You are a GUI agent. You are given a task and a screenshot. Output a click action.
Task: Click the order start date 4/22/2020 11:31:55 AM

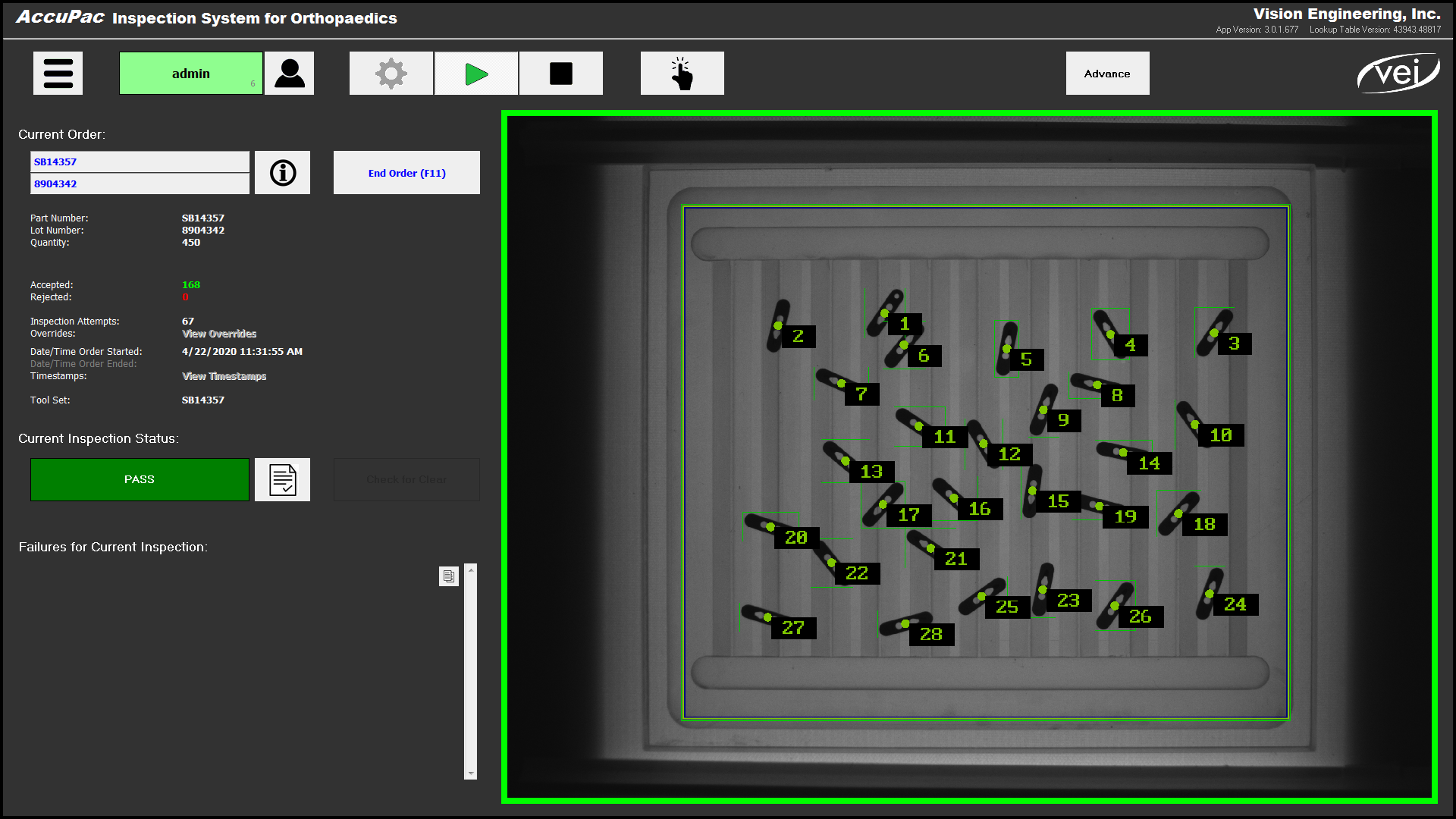click(x=242, y=352)
